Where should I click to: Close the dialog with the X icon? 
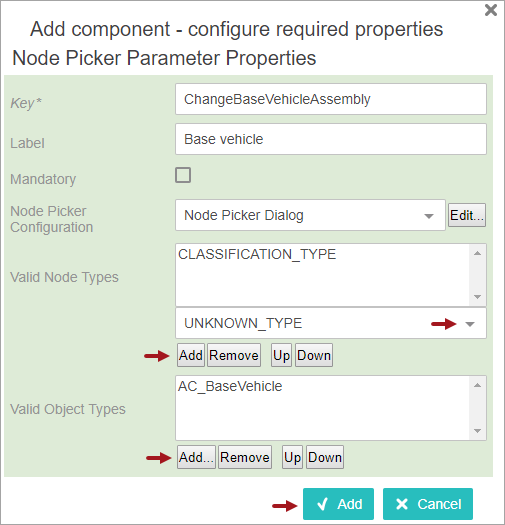pyautogui.click(x=491, y=10)
